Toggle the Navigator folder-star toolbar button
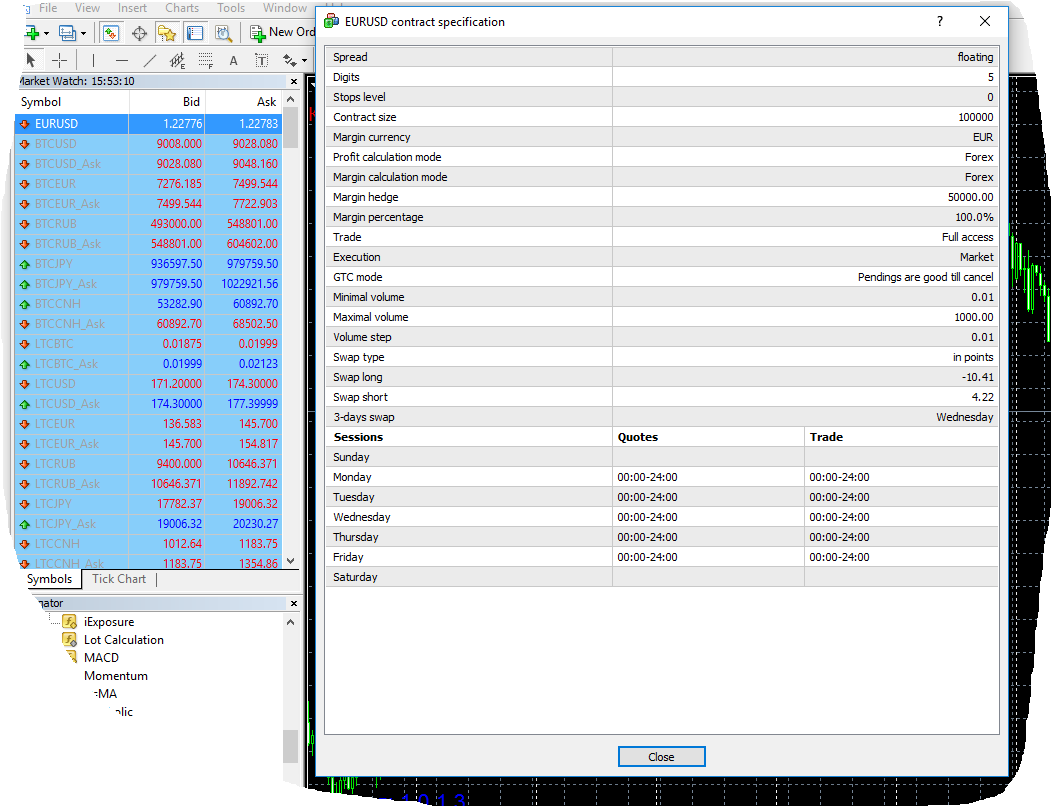 (167, 33)
